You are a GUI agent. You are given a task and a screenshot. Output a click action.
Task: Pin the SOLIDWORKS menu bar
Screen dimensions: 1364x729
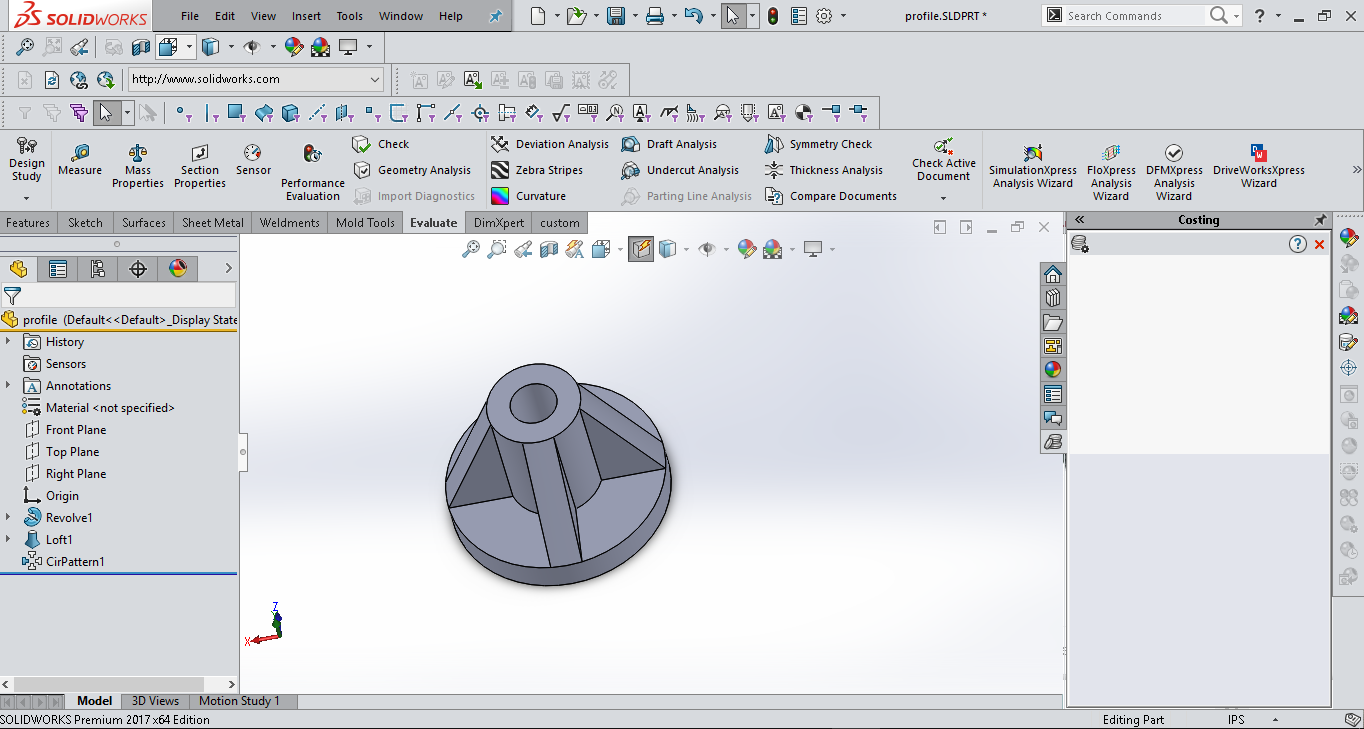(x=495, y=16)
